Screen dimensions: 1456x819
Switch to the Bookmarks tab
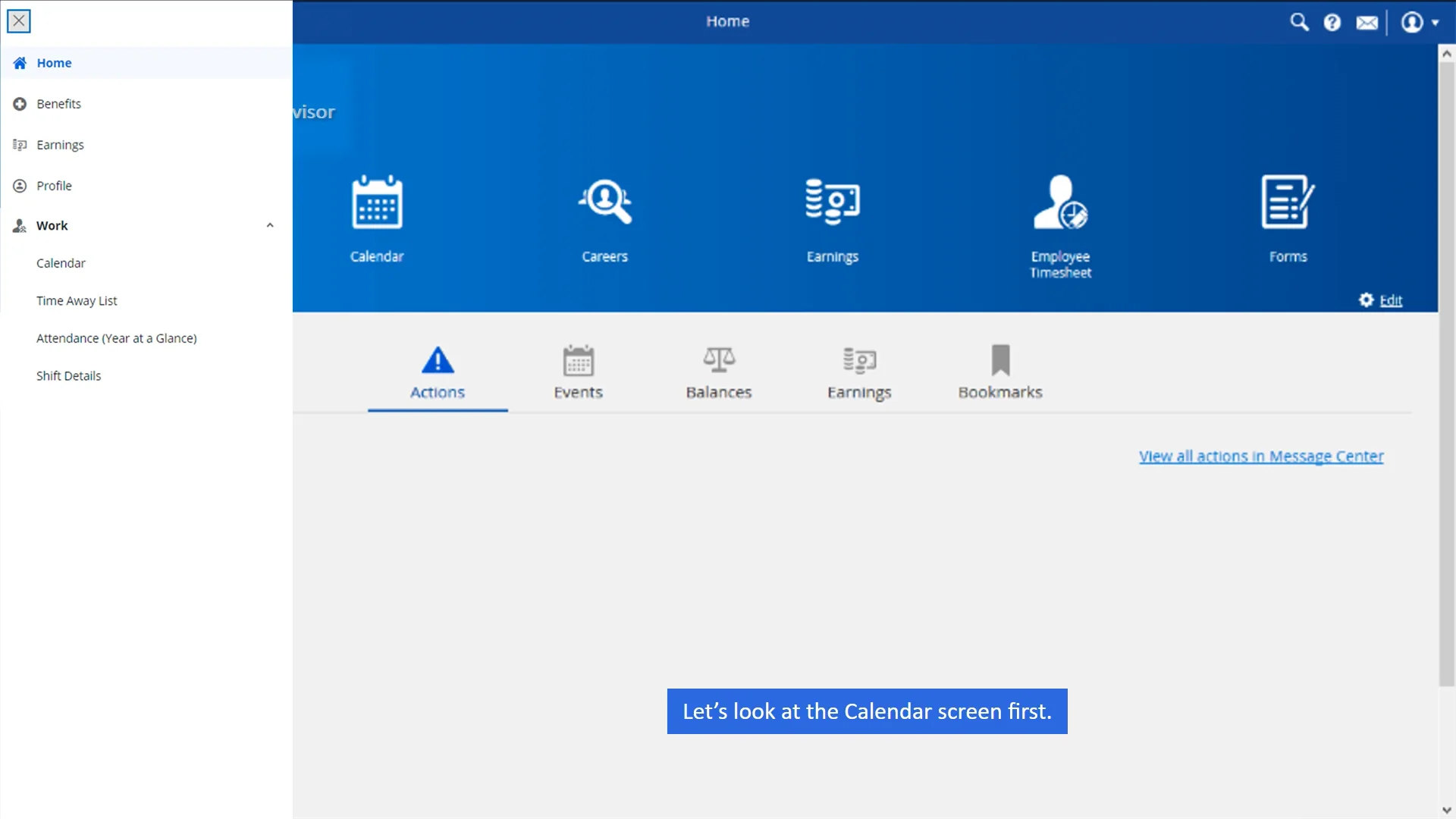tap(1000, 374)
